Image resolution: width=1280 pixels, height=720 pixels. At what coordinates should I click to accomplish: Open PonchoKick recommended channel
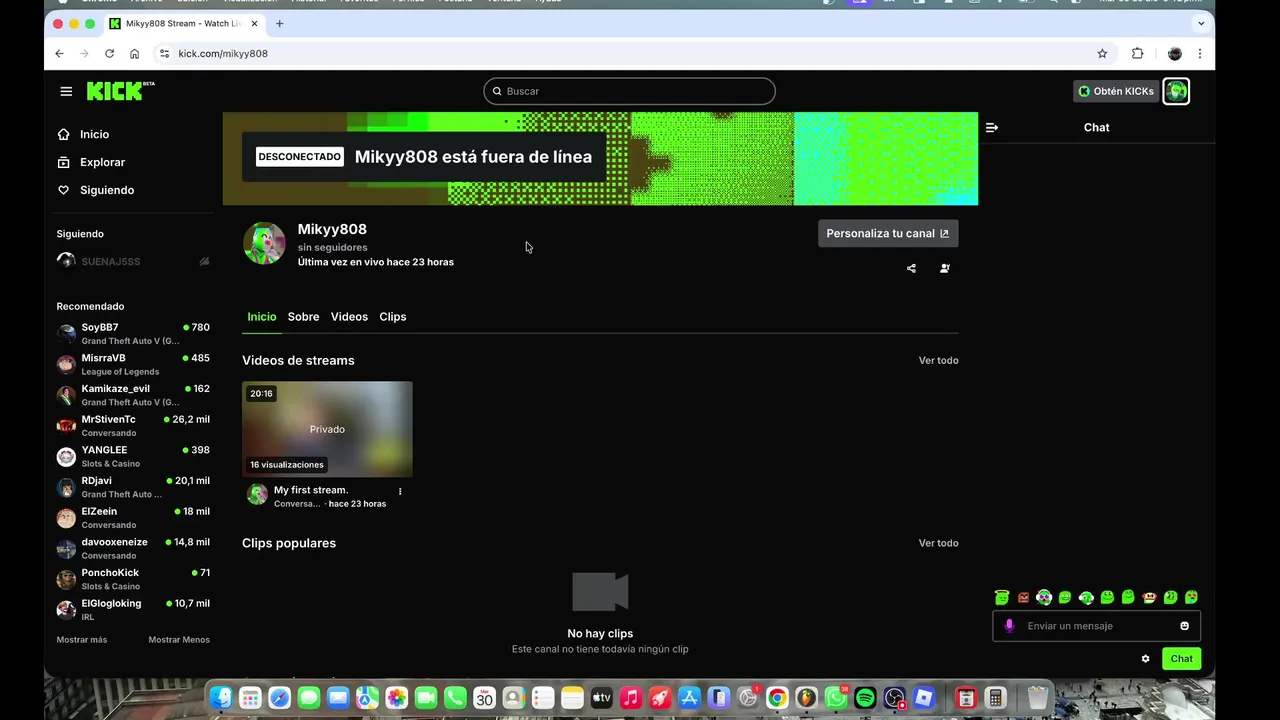point(134,579)
